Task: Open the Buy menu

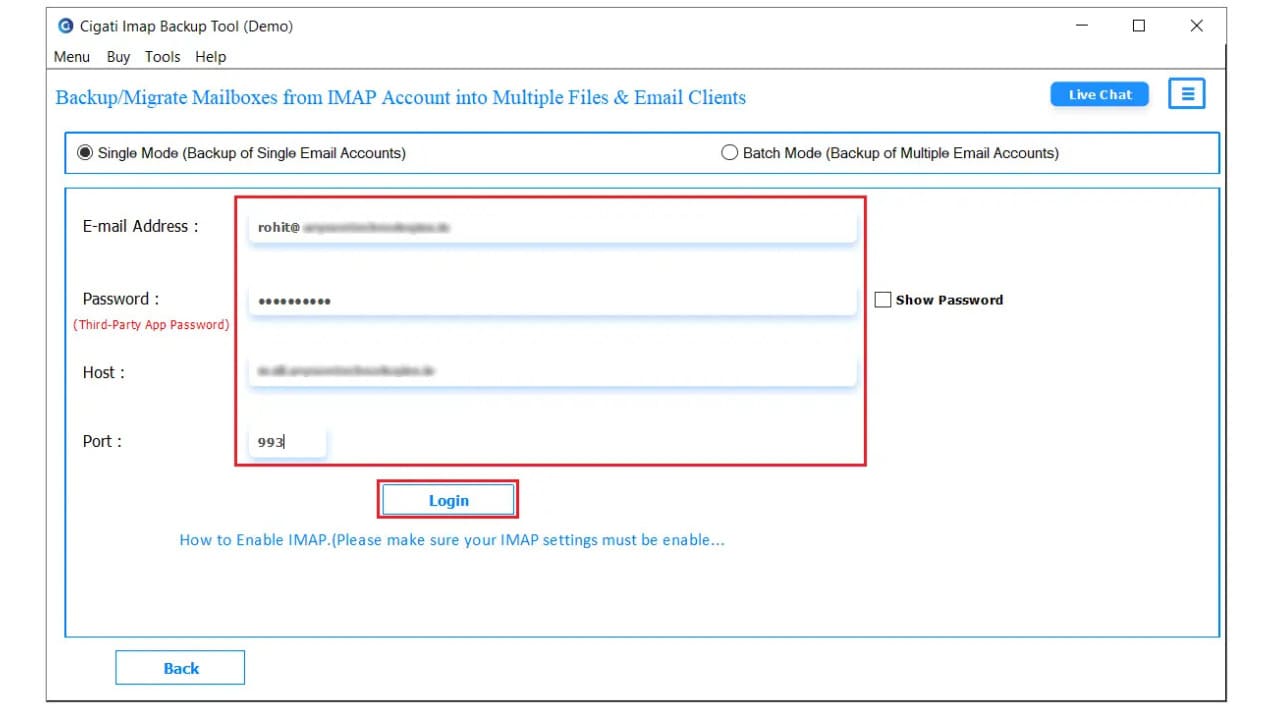Action: click(118, 57)
